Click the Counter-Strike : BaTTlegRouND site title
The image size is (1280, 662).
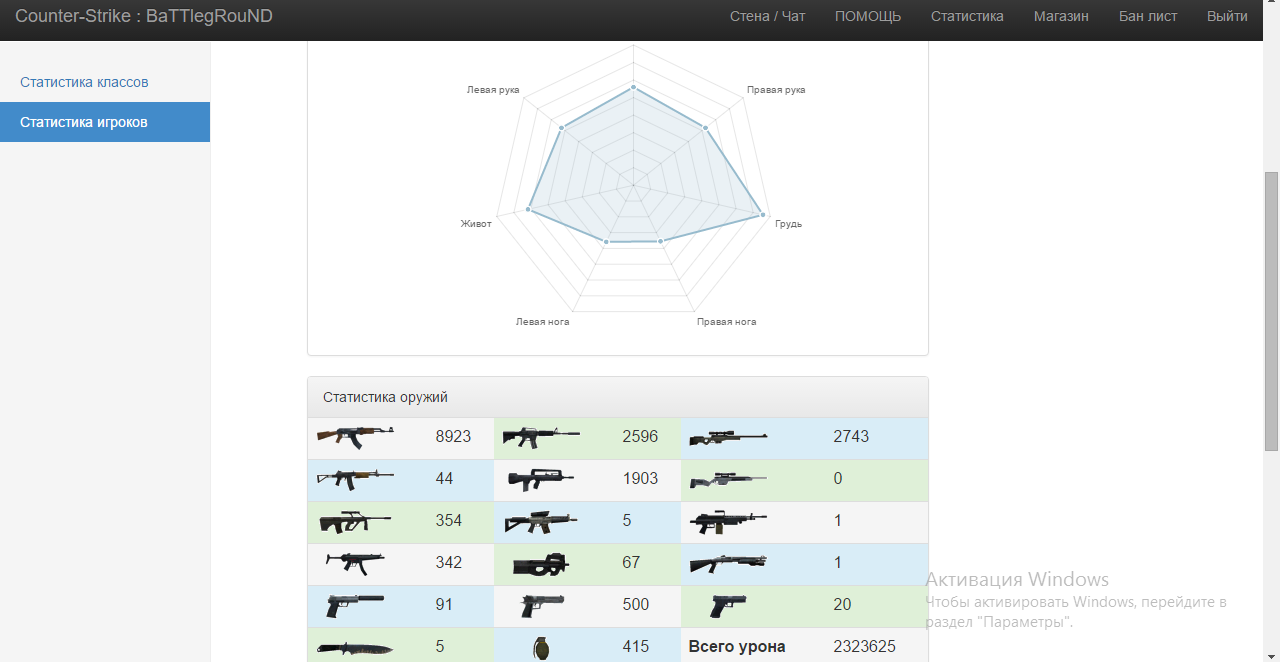144,16
